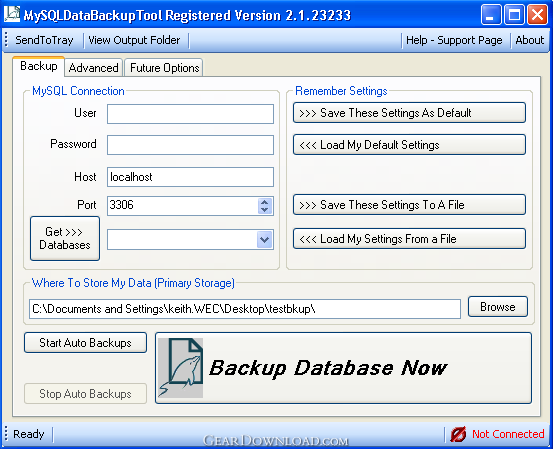Open View Output Folder
This screenshot has width=553, height=449.
pyautogui.click(x=134, y=40)
